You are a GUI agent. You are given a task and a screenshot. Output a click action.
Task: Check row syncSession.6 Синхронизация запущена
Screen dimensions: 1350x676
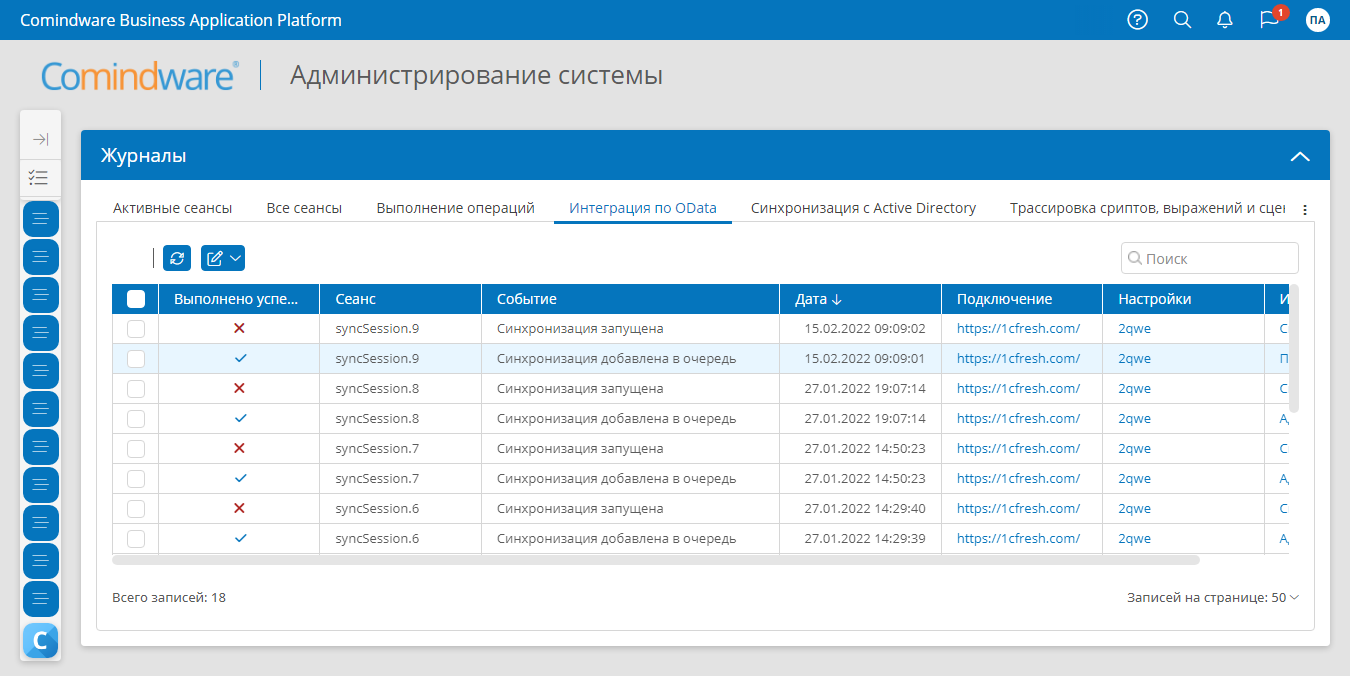[136, 509]
